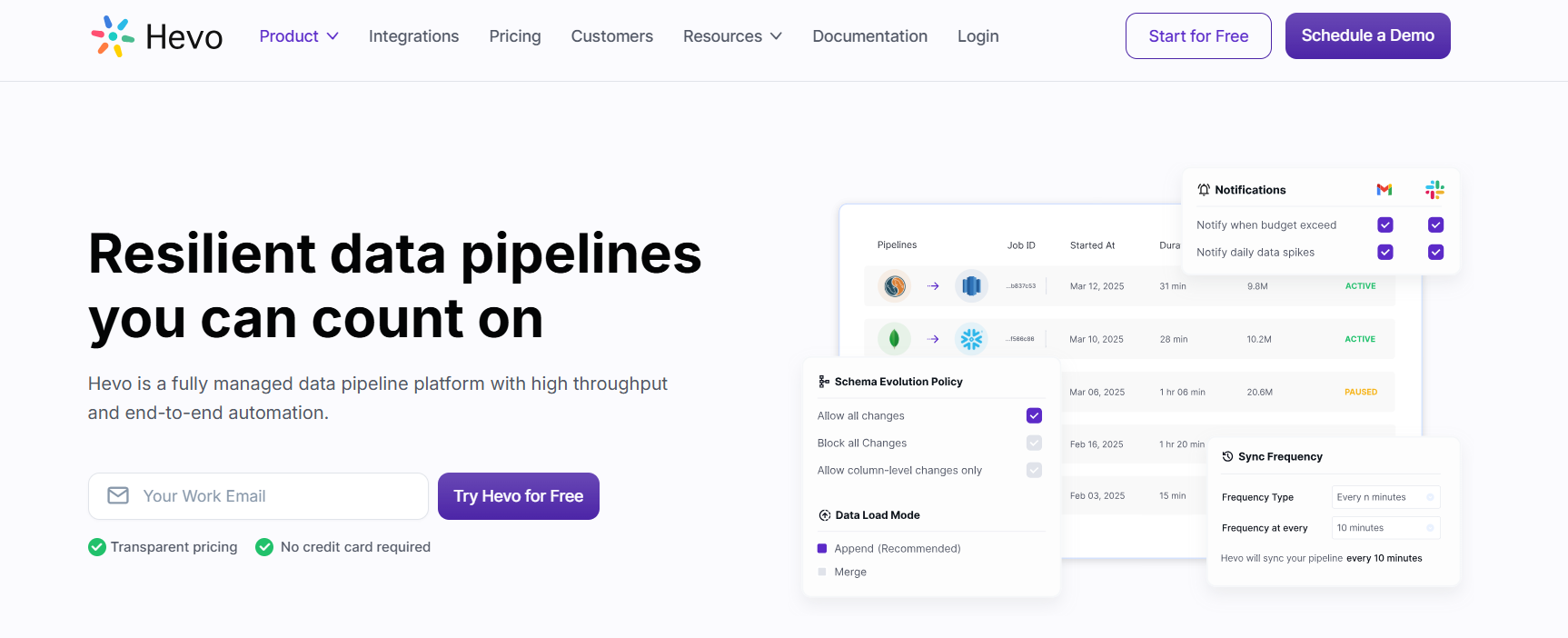This screenshot has width=1568, height=638.
Task: Click the Redshift destination icon in first pipeline
Action: tap(971, 286)
